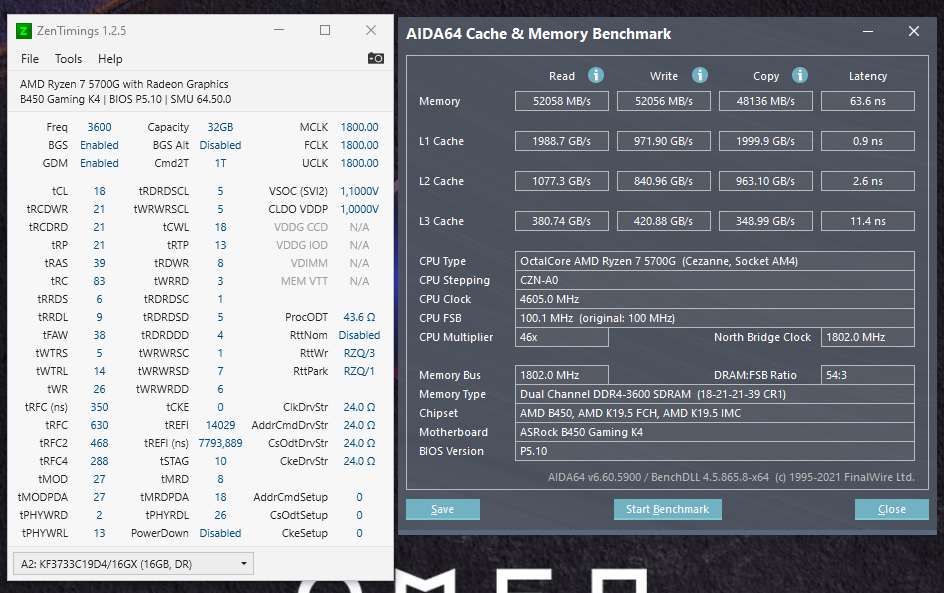Click L1 Cache latency 0.9 ns
The height and width of the screenshot is (593, 944).
pos(868,141)
